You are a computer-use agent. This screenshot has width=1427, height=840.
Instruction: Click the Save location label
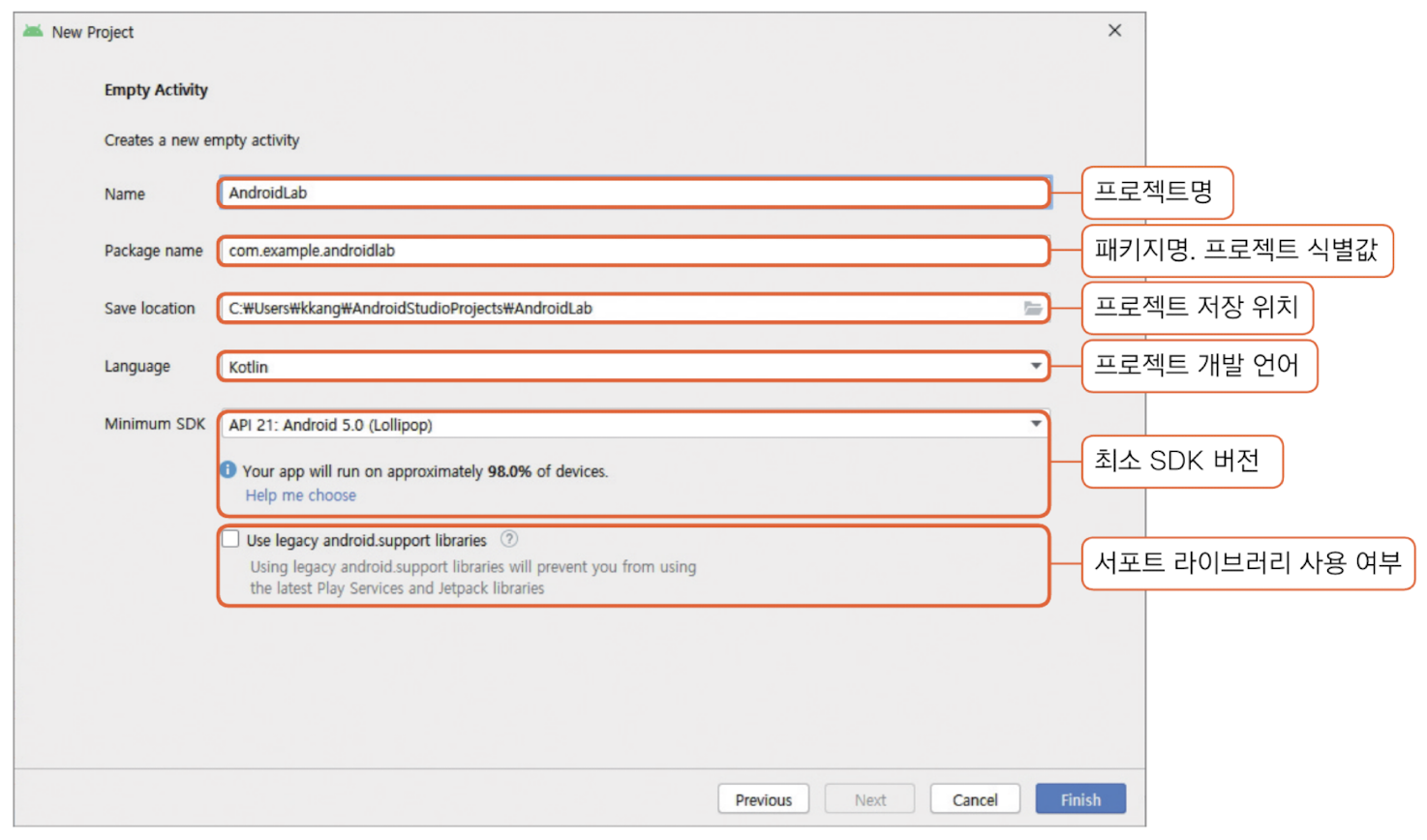(x=150, y=309)
